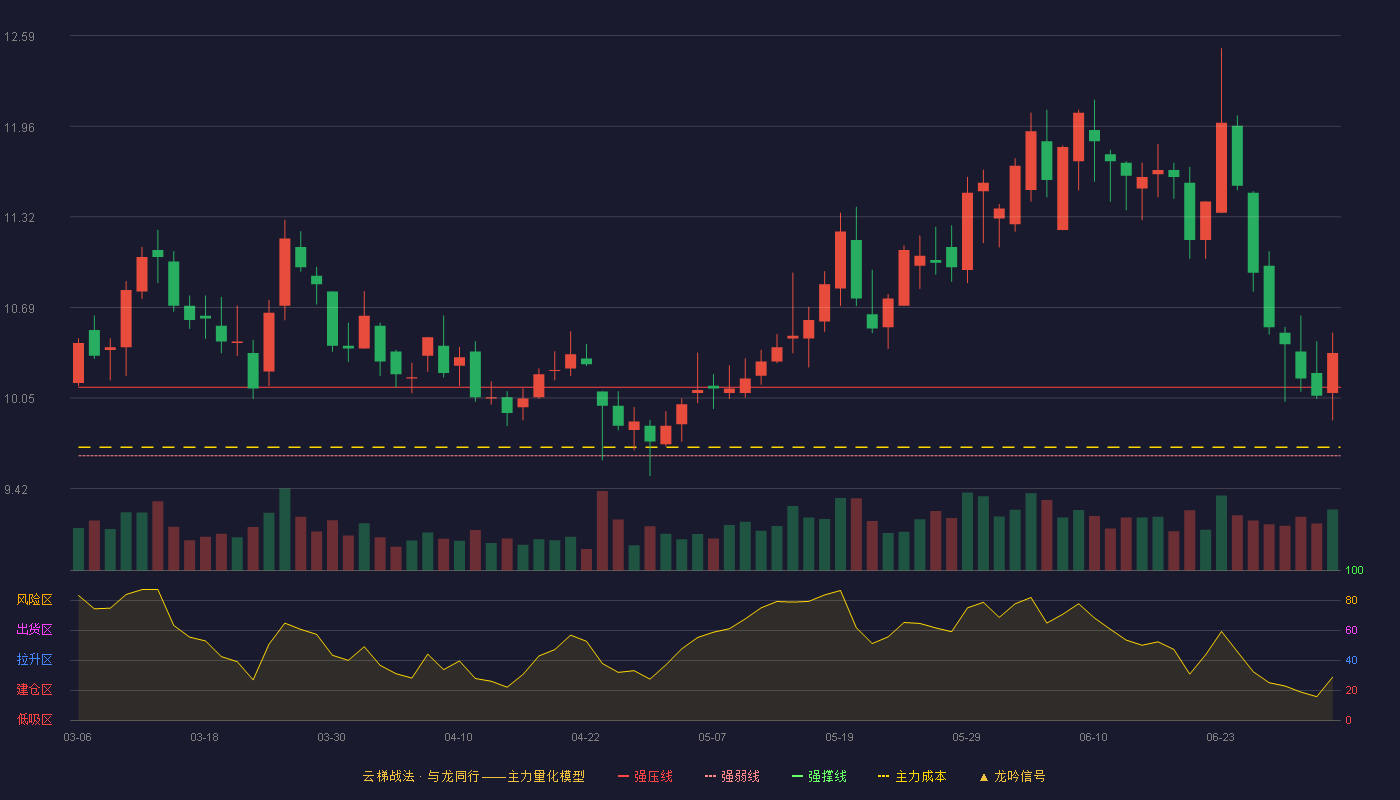Click the green 100 indicator scale value
This screenshot has width=1400, height=800.
pyautogui.click(x=1354, y=571)
